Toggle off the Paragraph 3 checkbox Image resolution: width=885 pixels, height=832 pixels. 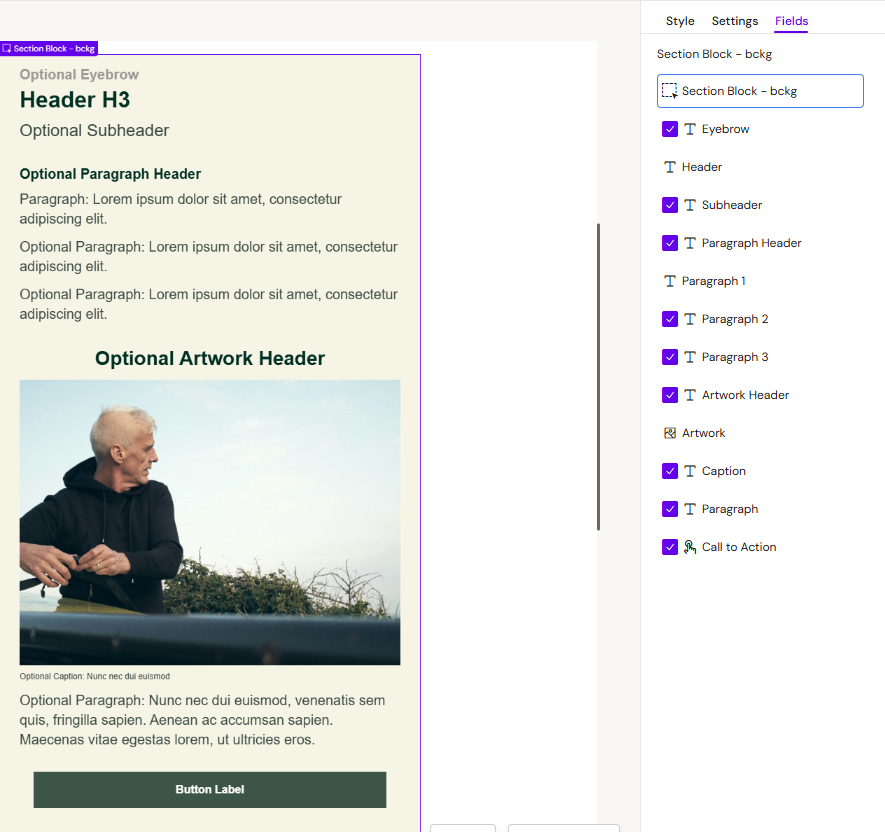670,357
